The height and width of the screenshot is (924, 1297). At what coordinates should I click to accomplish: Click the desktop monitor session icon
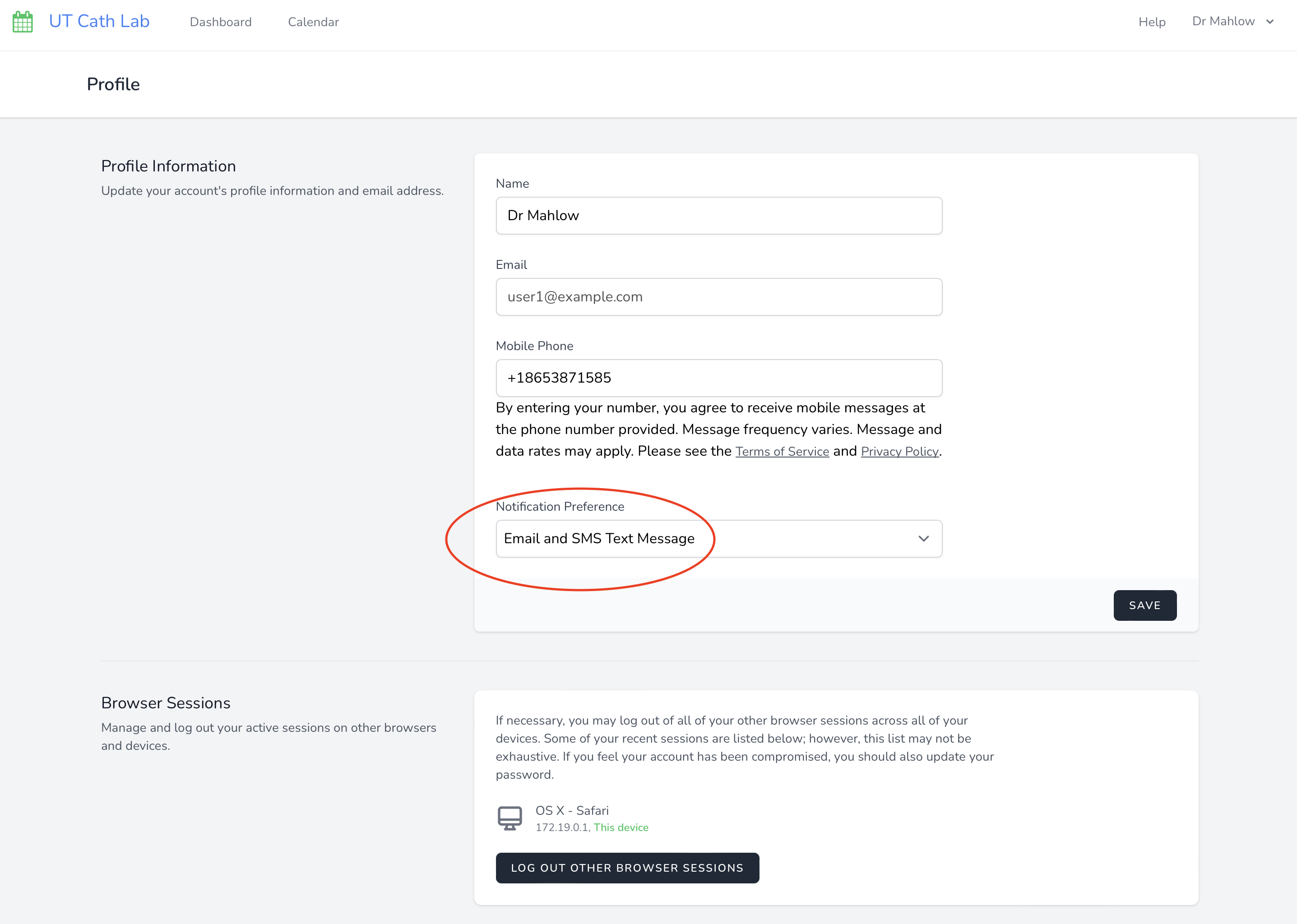[510, 818]
